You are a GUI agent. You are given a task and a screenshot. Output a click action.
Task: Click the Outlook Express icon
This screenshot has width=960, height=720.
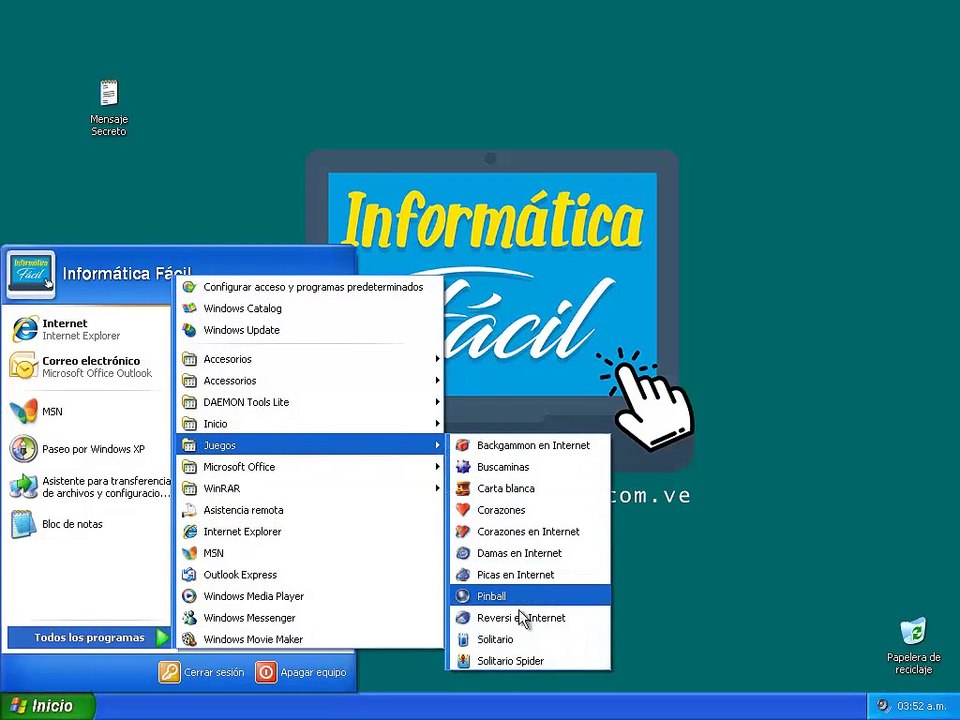pyautogui.click(x=190, y=574)
